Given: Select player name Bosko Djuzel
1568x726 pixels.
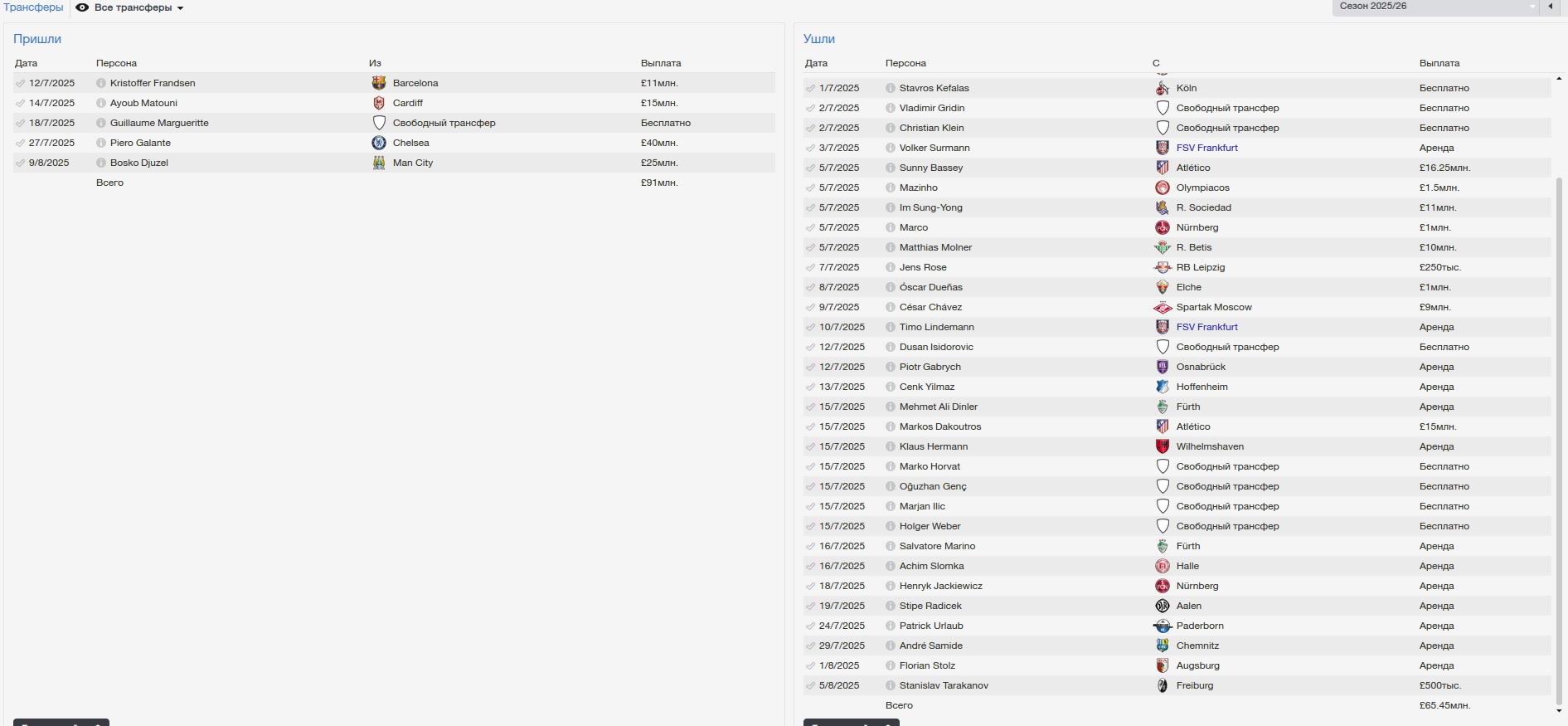Looking at the screenshot, I should (139, 163).
